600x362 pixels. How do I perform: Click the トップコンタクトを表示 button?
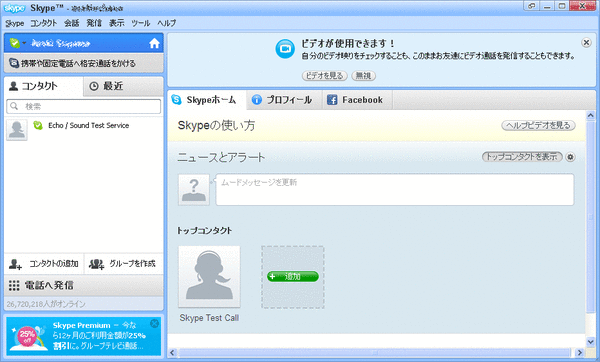pos(522,157)
